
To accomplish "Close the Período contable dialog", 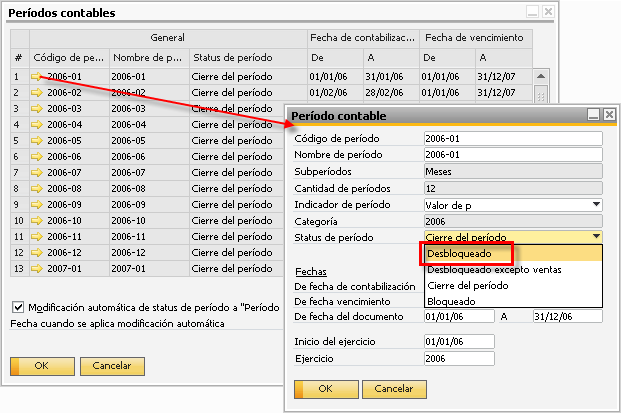I will [609, 115].
